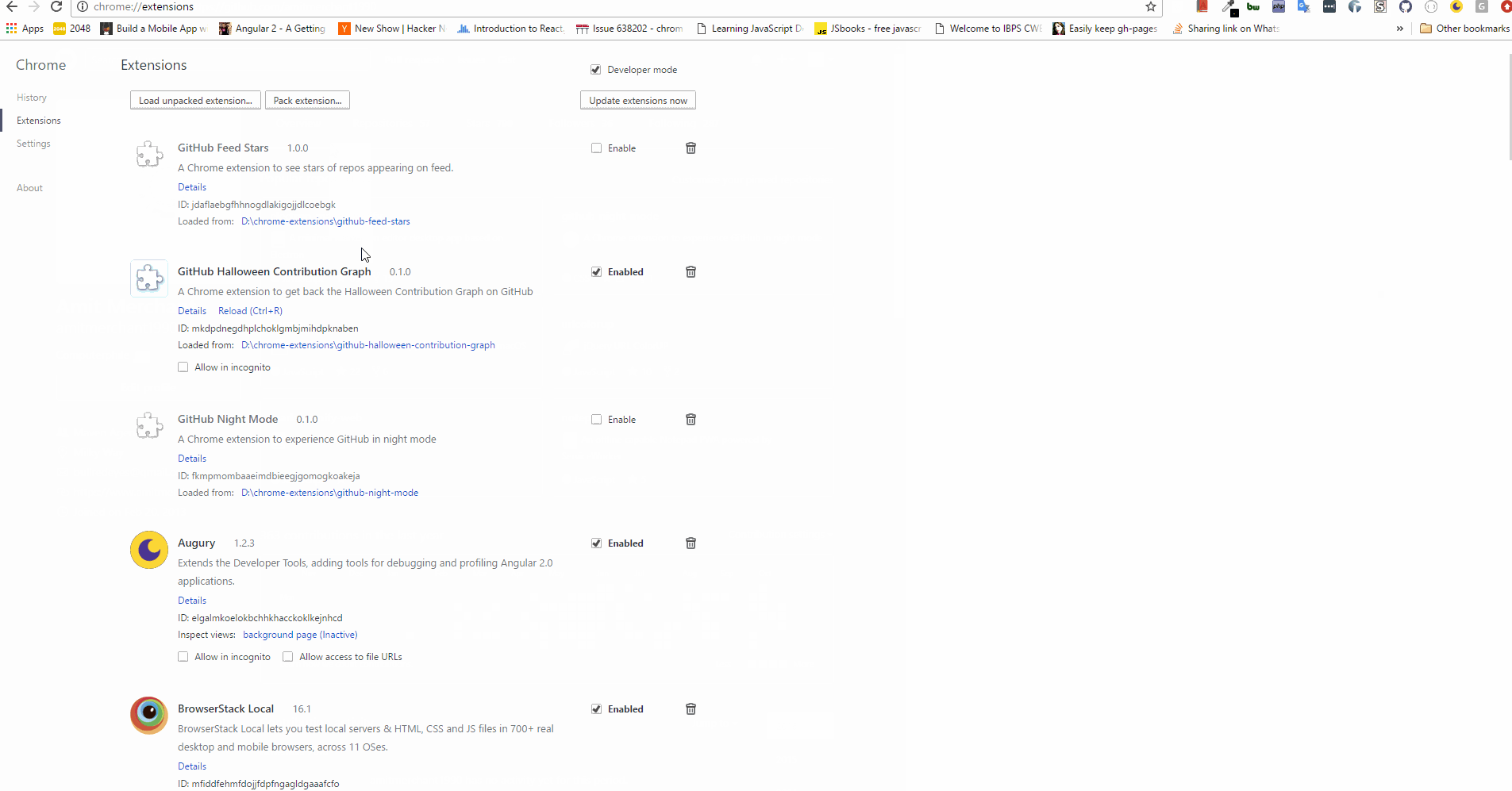Reload the GitHub Halloween Contribution Graph extension
The width and height of the screenshot is (1512, 791).
pyautogui.click(x=250, y=311)
